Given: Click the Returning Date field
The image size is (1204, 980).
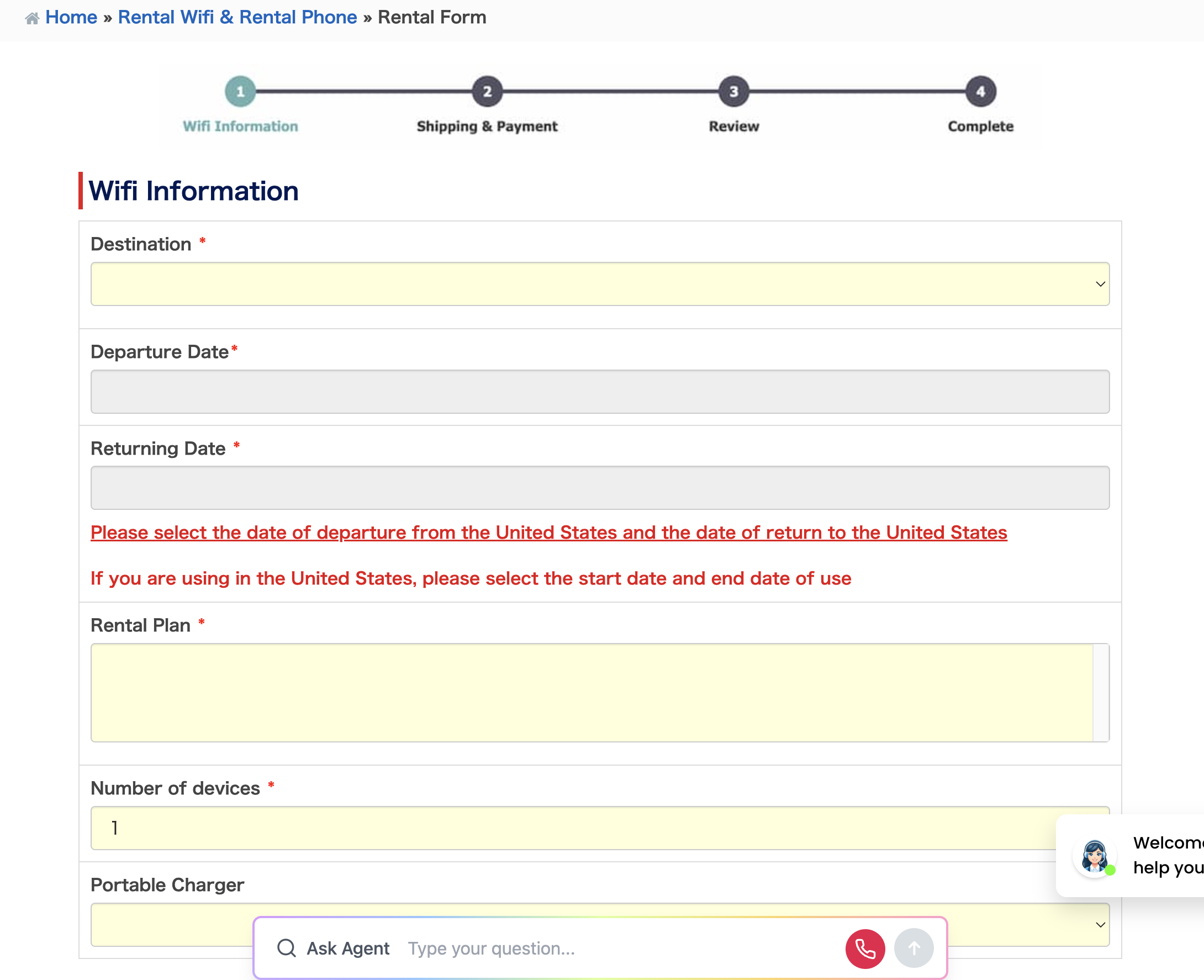Looking at the screenshot, I should pyautogui.click(x=599, y=488).
